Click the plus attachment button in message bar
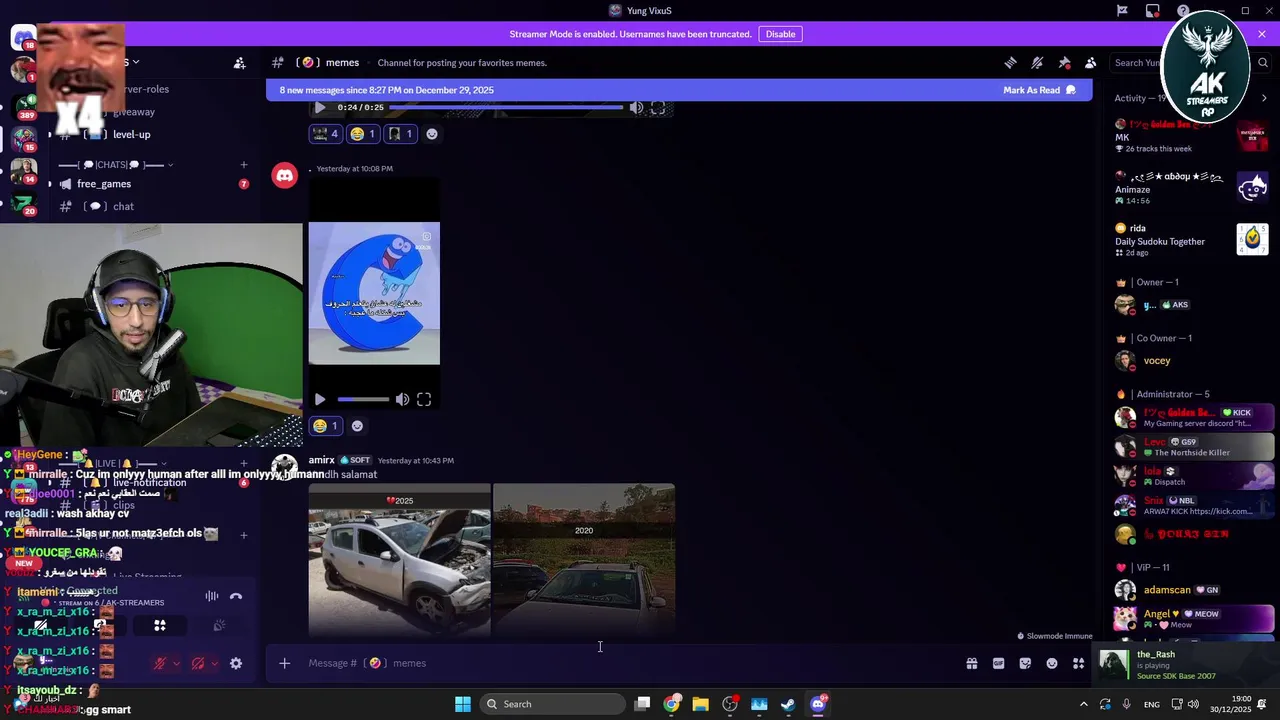Screen dimensions: 1280x720 (x=284, y=663)
